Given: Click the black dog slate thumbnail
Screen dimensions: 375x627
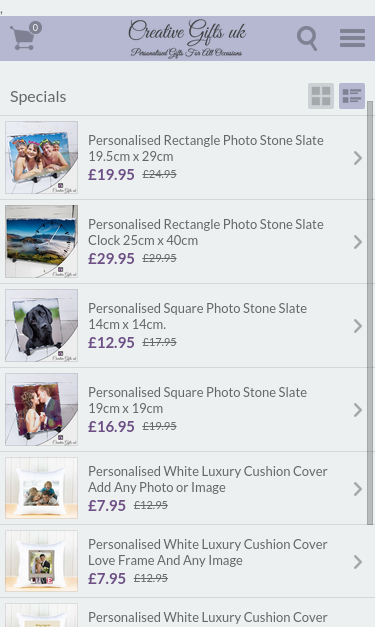Looking at the screenshot, I should (42, 325).
